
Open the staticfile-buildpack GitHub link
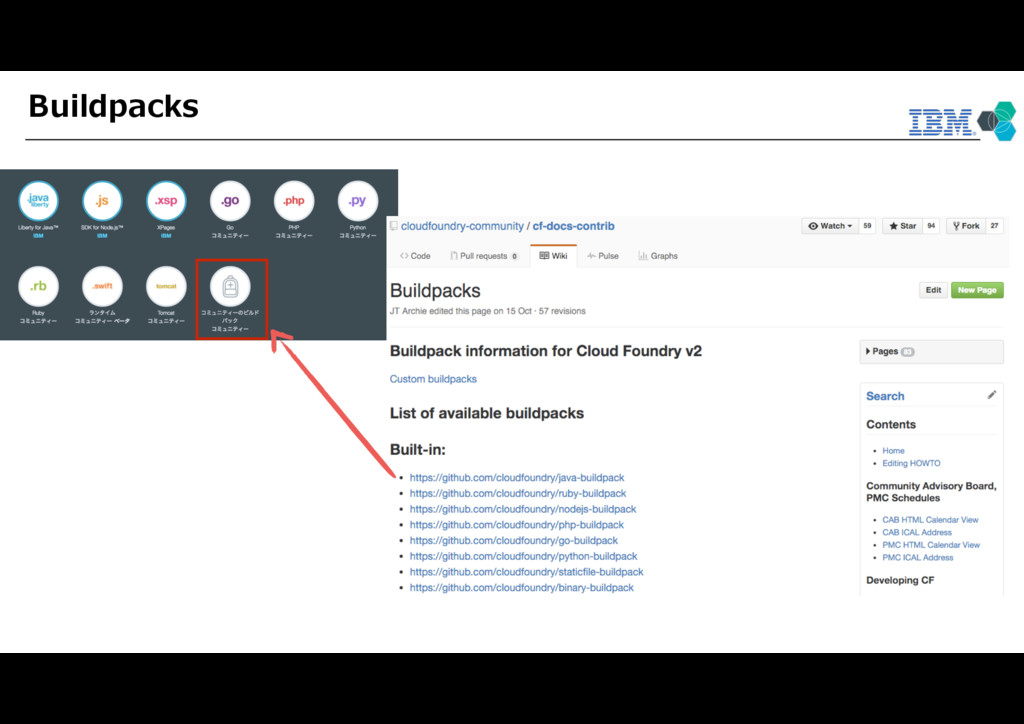point(526,571)
